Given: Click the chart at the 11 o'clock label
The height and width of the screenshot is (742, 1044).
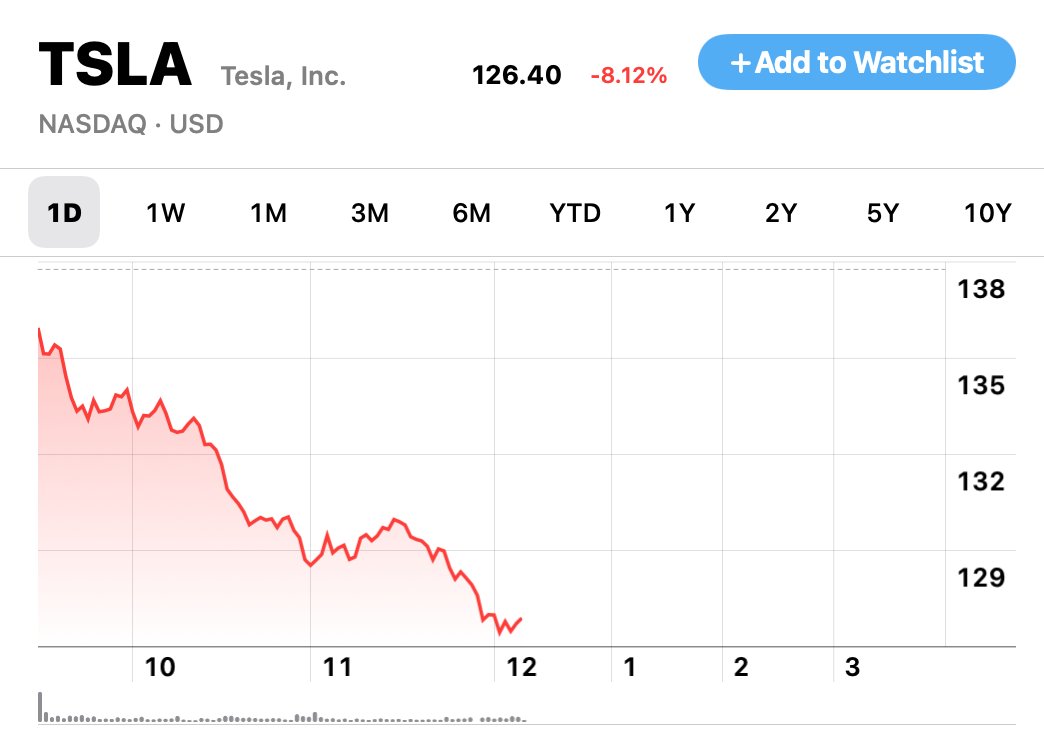Looking at the screenshot, I should tap(338, 667).
